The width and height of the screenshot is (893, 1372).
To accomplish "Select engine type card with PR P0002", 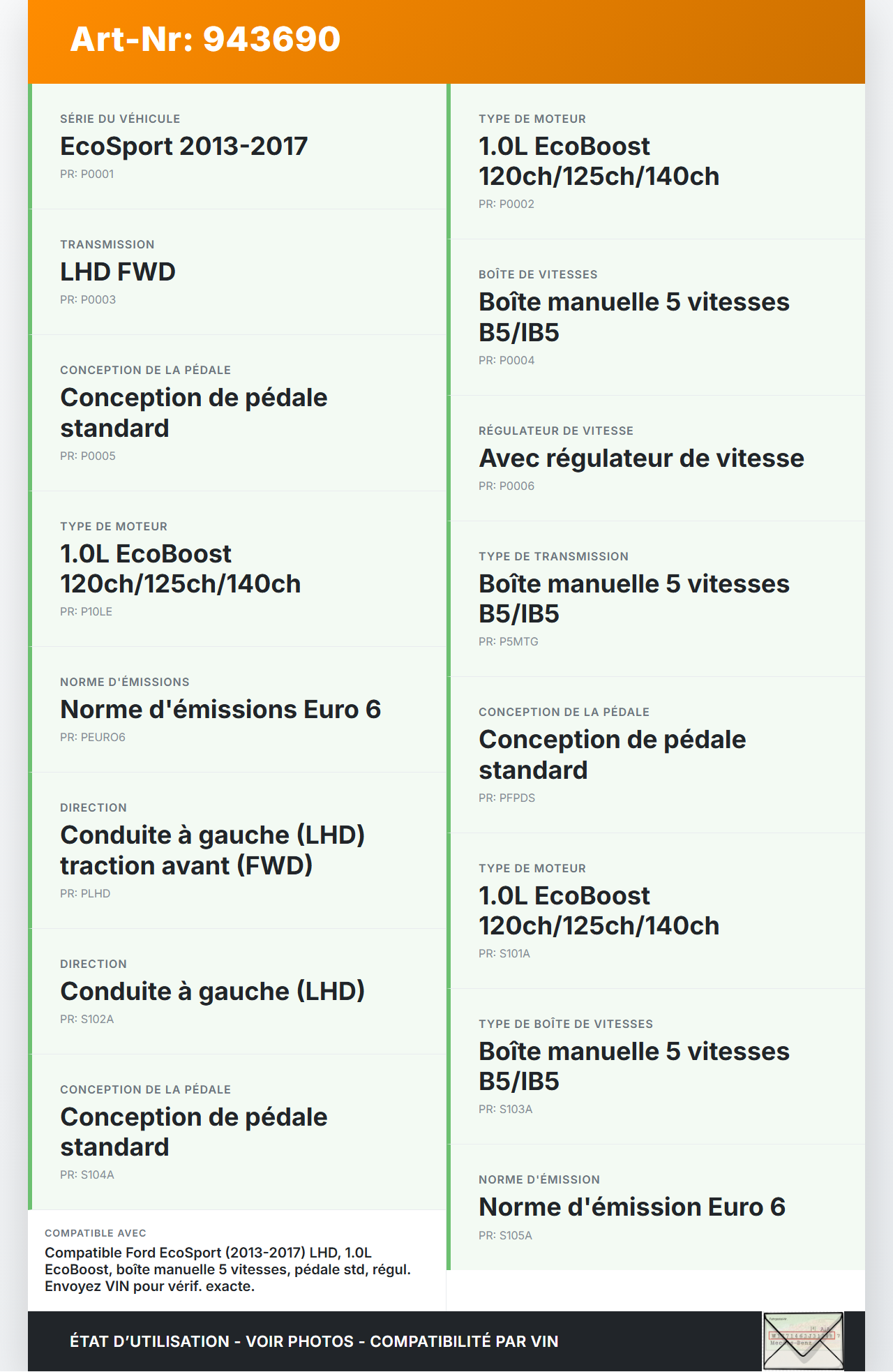I will coord(656,162).
